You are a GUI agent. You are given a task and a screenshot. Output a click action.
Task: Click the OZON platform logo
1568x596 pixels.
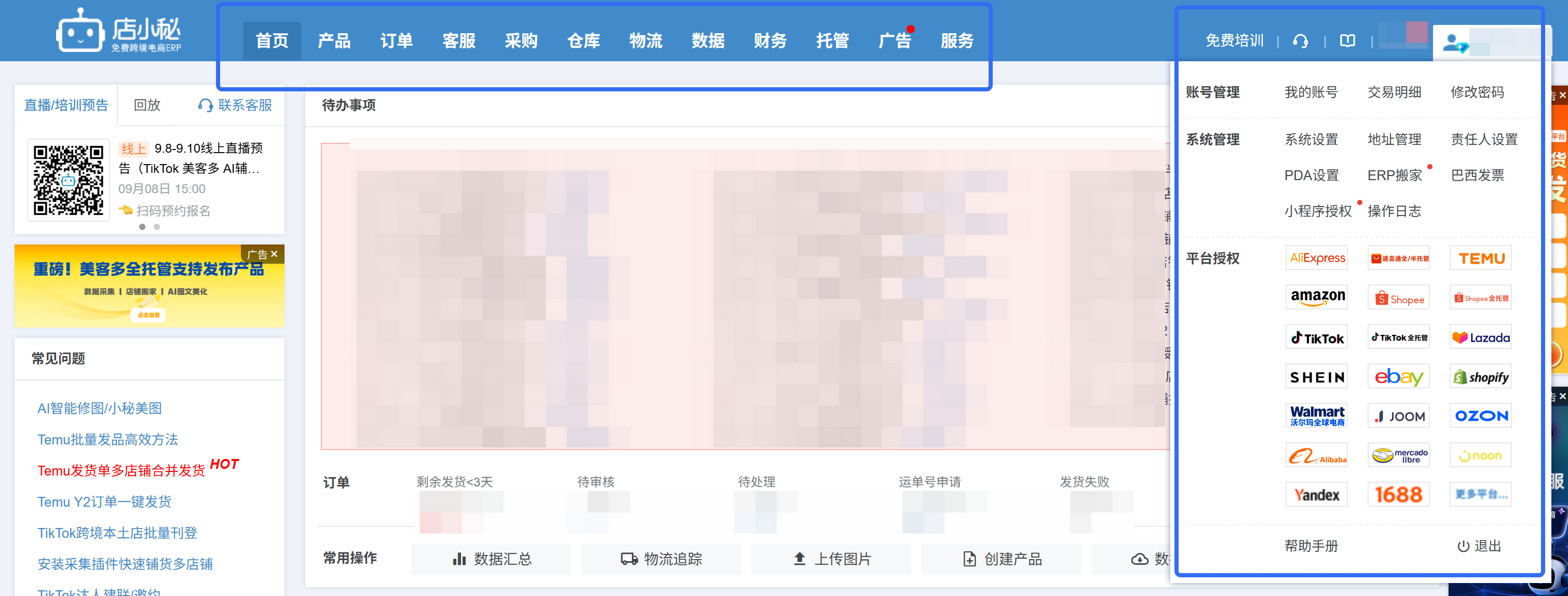point(1481,416)
